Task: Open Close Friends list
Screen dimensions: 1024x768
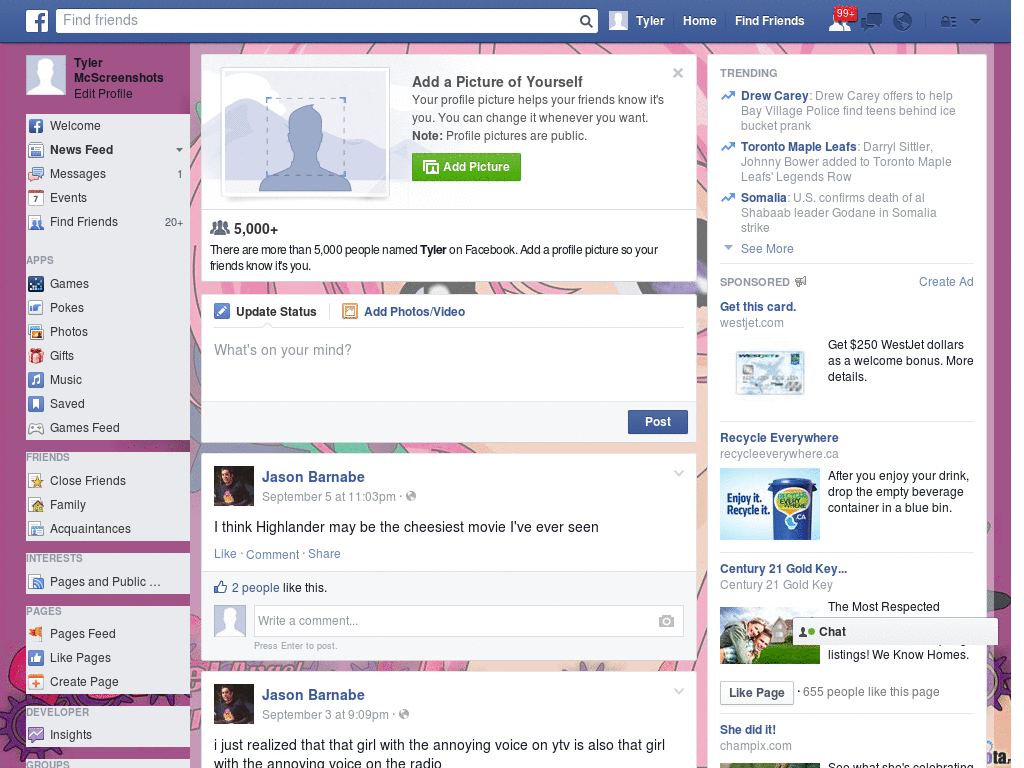Action: coord(88,481)
